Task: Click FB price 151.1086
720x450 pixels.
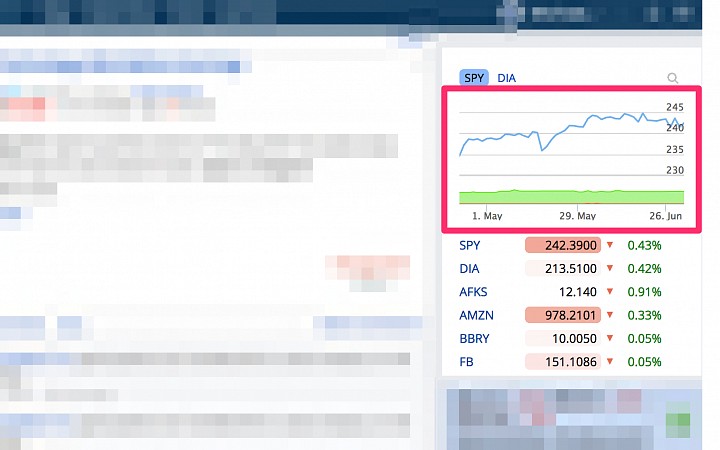Action: point(563,362)
